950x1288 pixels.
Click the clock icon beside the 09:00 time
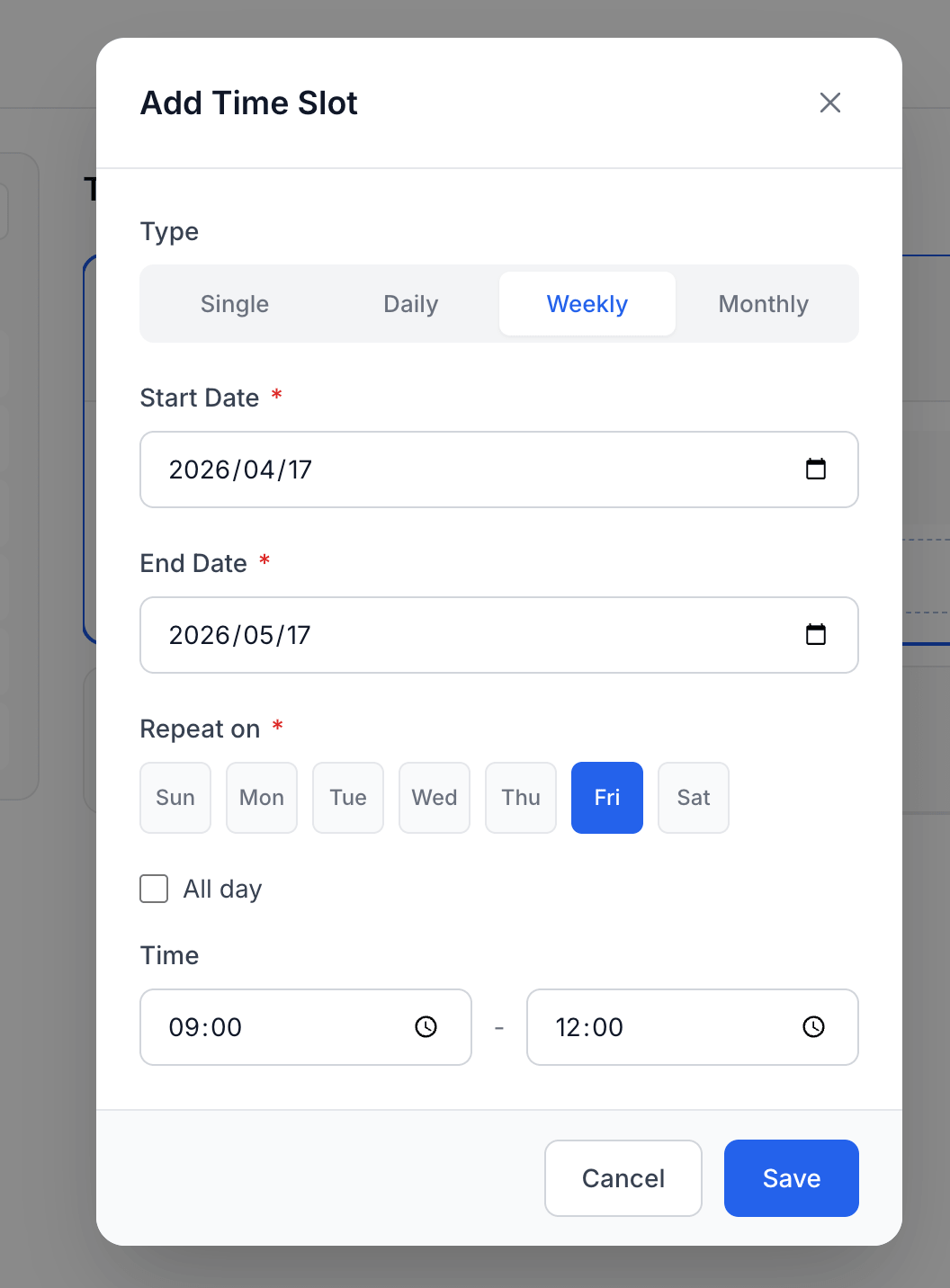pos(426,1026)
